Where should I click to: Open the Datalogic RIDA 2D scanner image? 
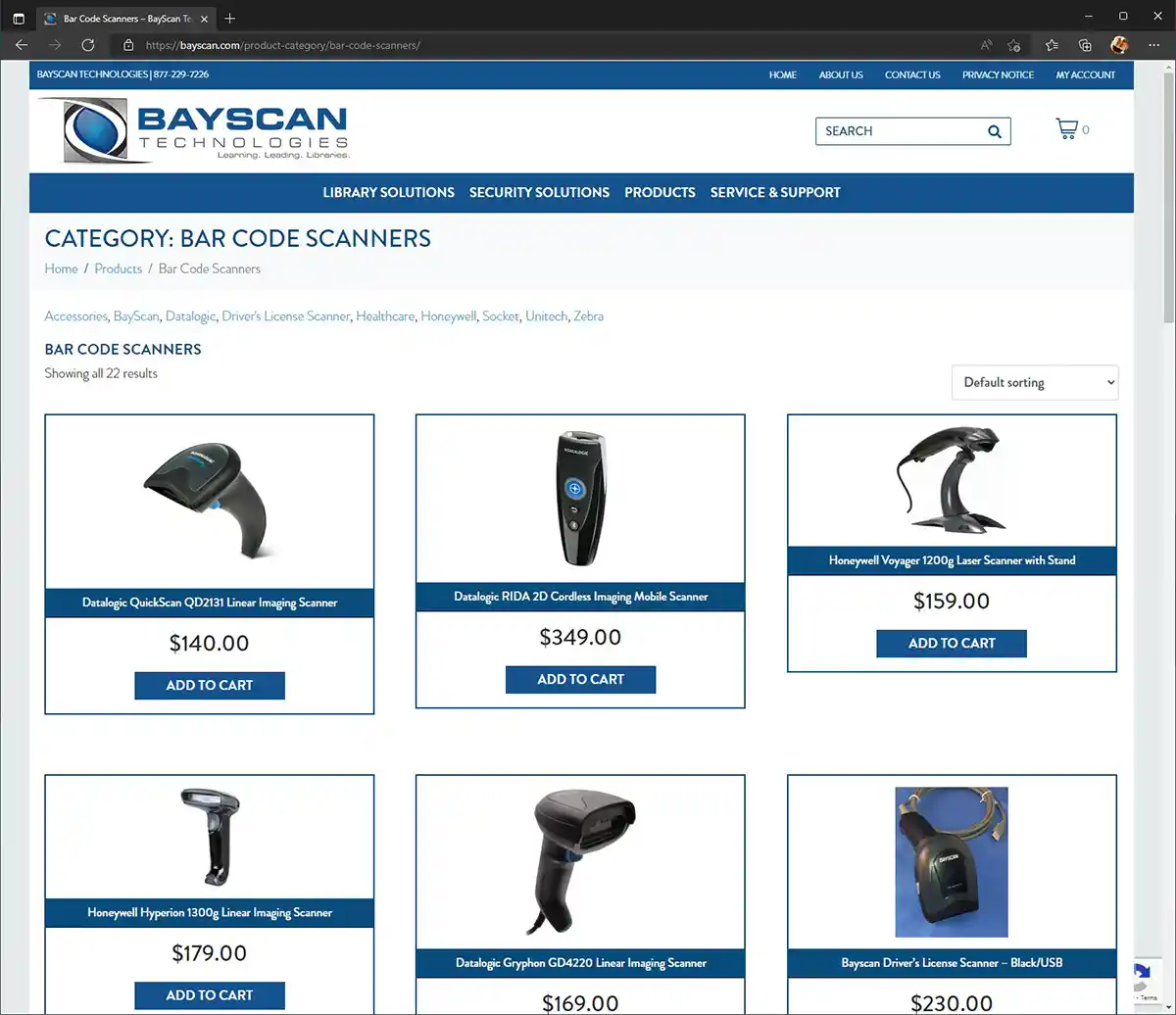[581, 499]
